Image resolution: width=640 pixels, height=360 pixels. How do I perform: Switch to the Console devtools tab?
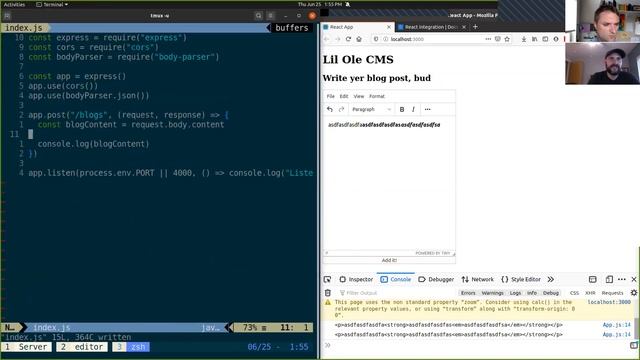tap(396, 280)
